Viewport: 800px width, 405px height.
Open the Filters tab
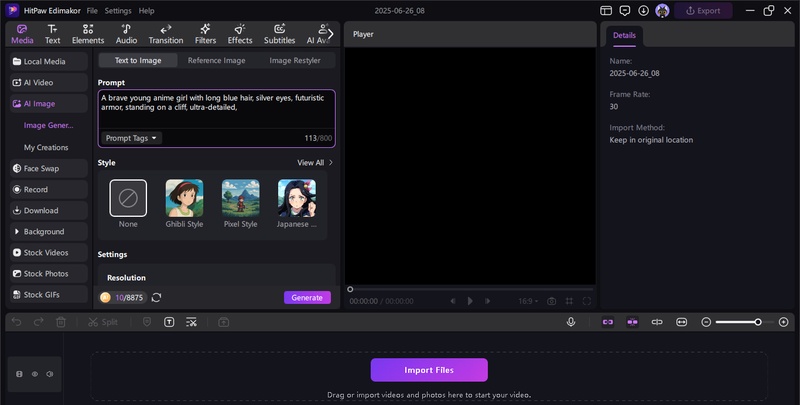(x=205, y=34)
